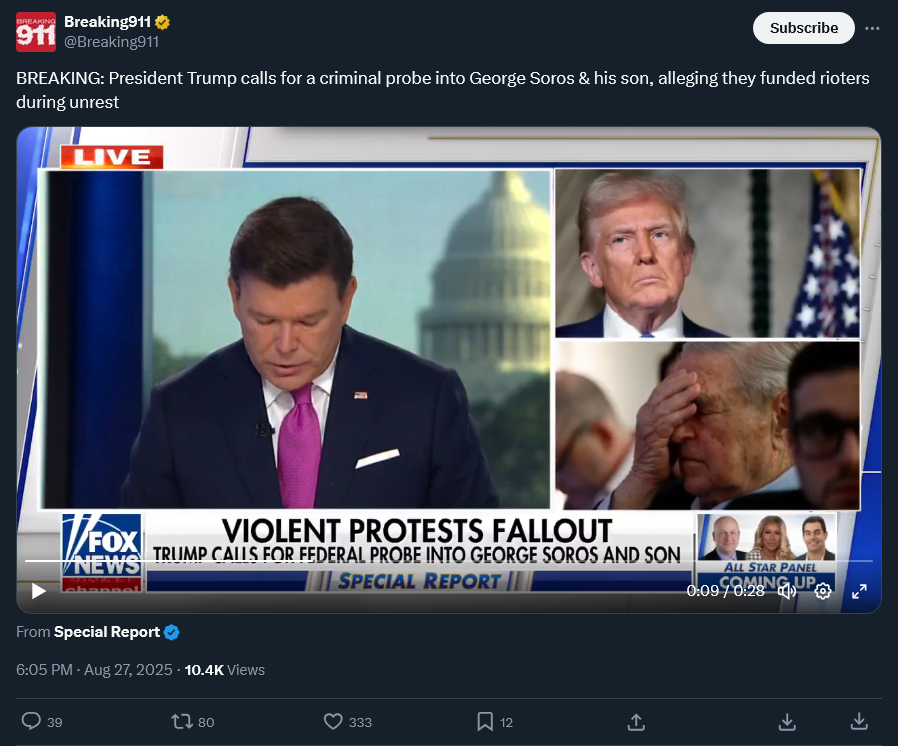Reply to the Breaking911 post
Viewport: 898px width, 746px height.
(x=31, y=721)
